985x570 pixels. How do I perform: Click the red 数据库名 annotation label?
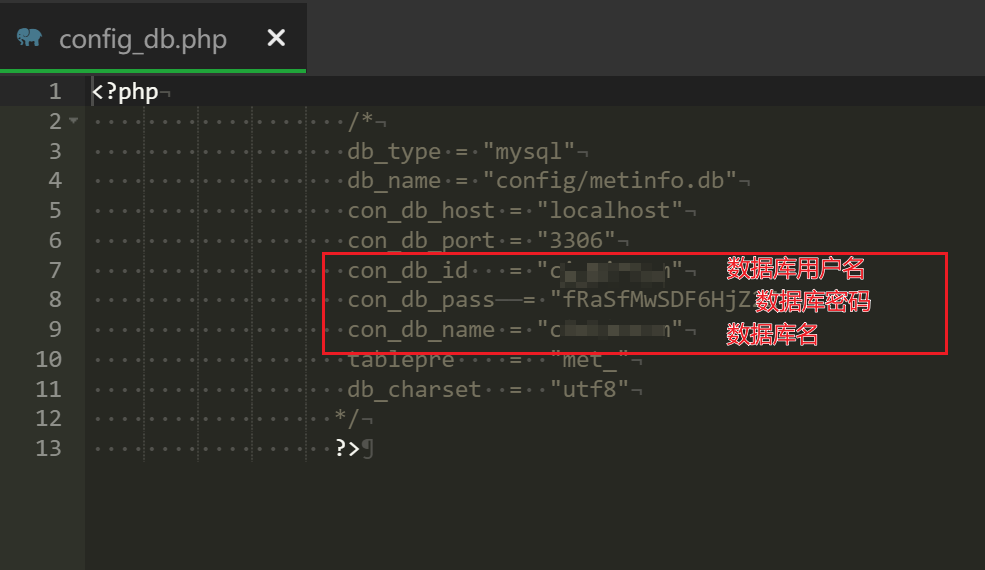pyautogui.click(x=772, y=335)
